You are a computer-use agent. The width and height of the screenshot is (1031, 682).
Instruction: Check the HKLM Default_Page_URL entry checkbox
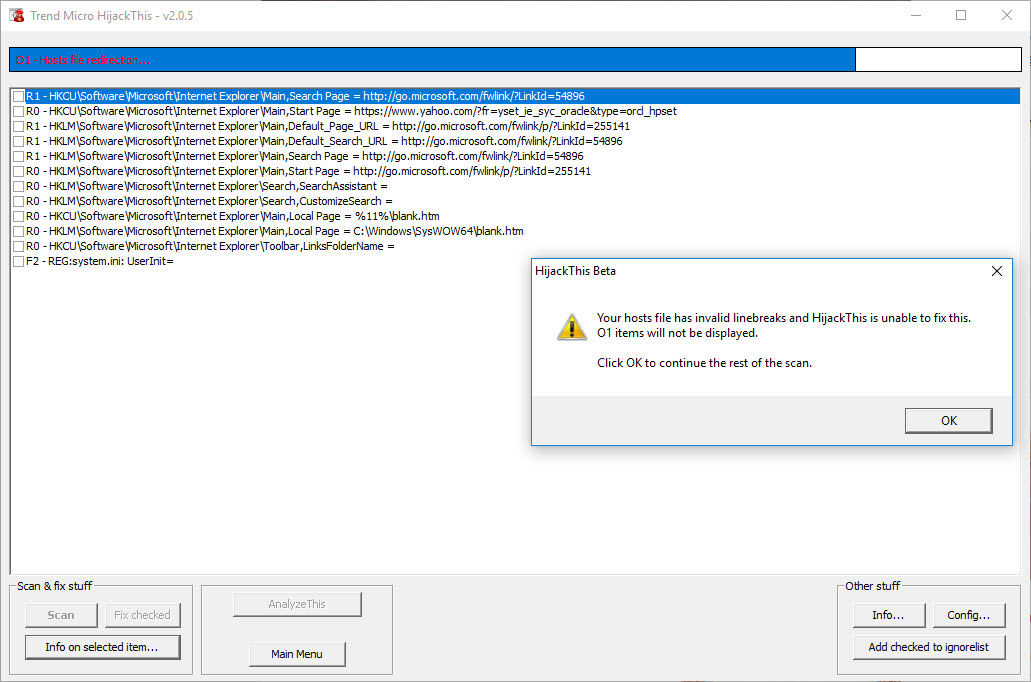click(18, 126)
